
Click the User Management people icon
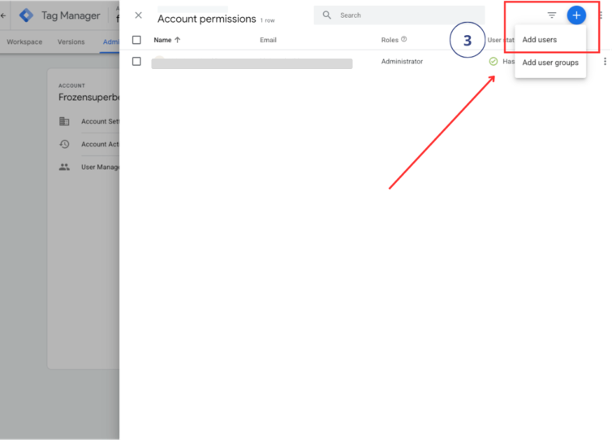coord(64,167)
